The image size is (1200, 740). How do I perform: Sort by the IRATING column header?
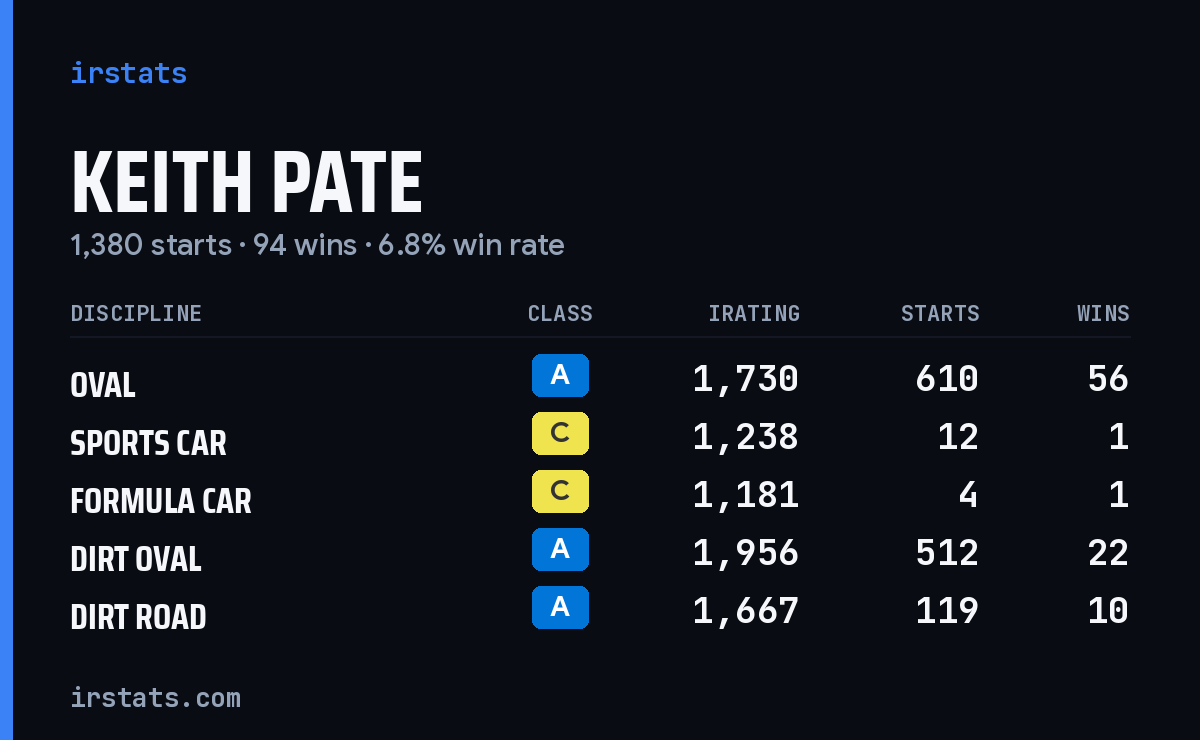754,313
